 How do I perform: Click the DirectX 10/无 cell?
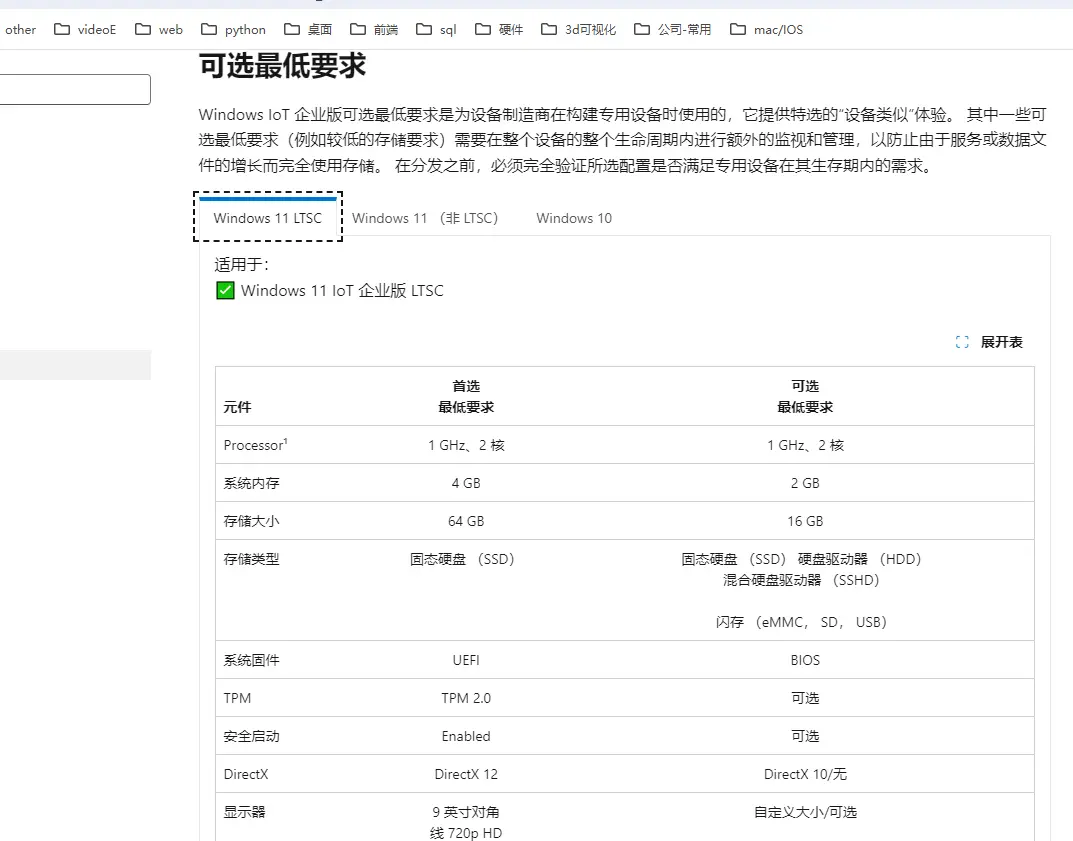(805, 774)
